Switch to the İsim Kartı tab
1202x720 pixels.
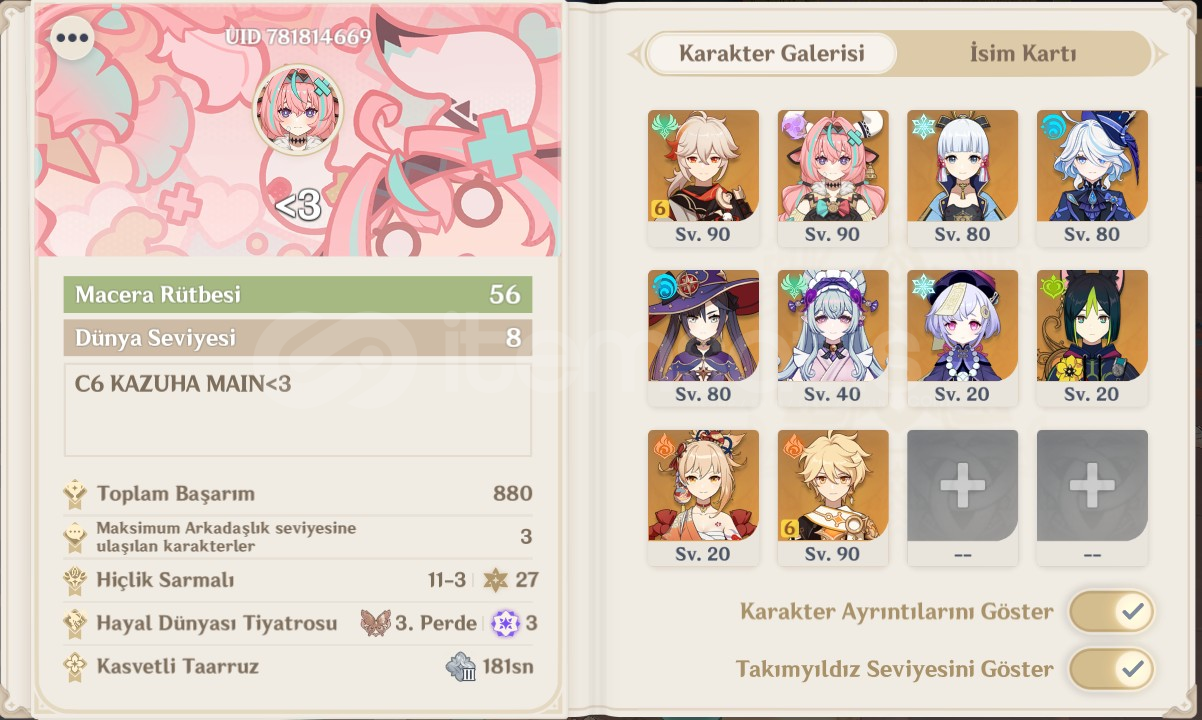[1023, 54]
